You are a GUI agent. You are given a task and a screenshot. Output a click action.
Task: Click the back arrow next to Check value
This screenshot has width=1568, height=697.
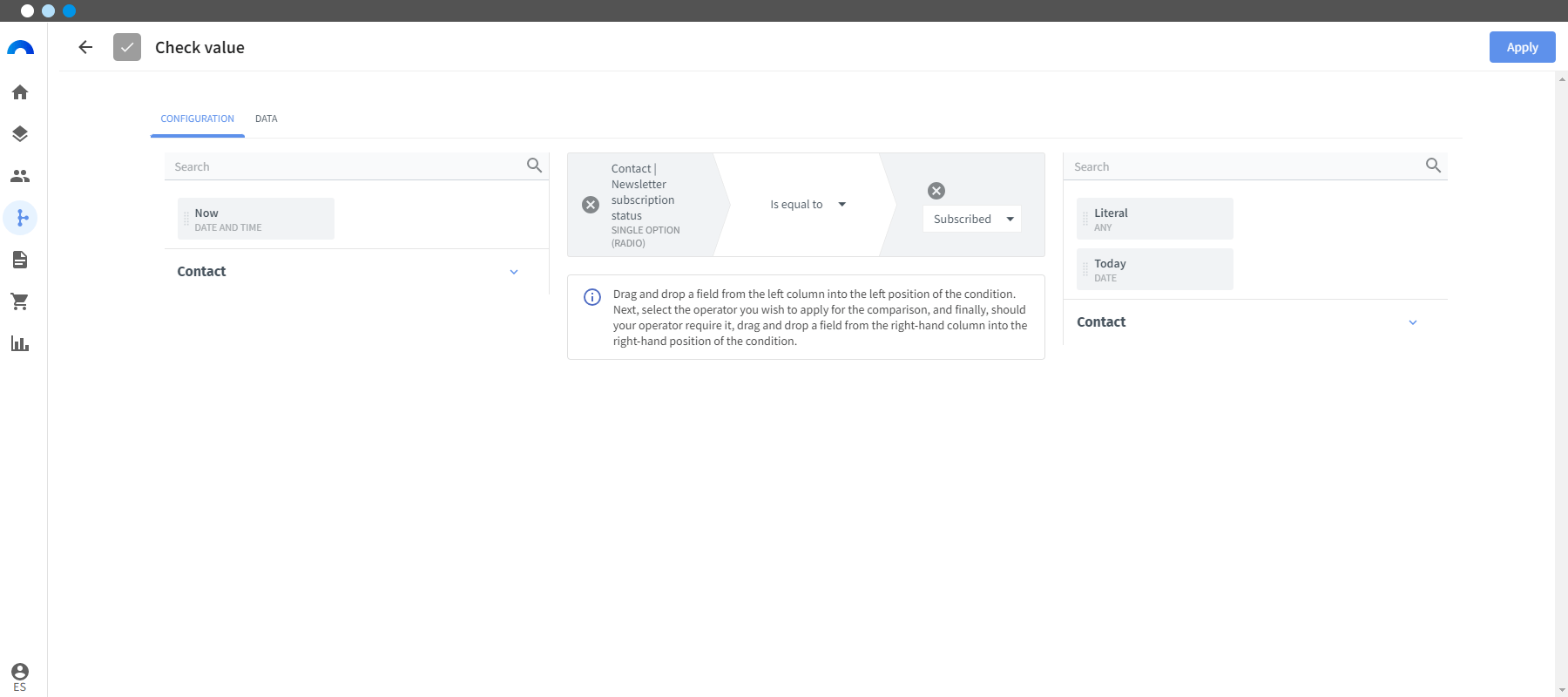point(85,47)
